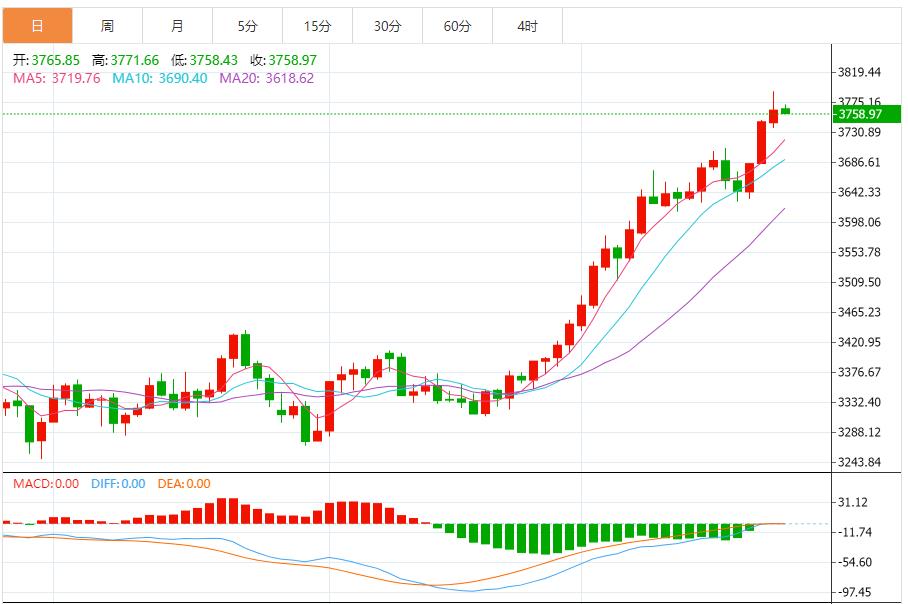Switch chart to 5分 interval

click(x=247, y=26)
